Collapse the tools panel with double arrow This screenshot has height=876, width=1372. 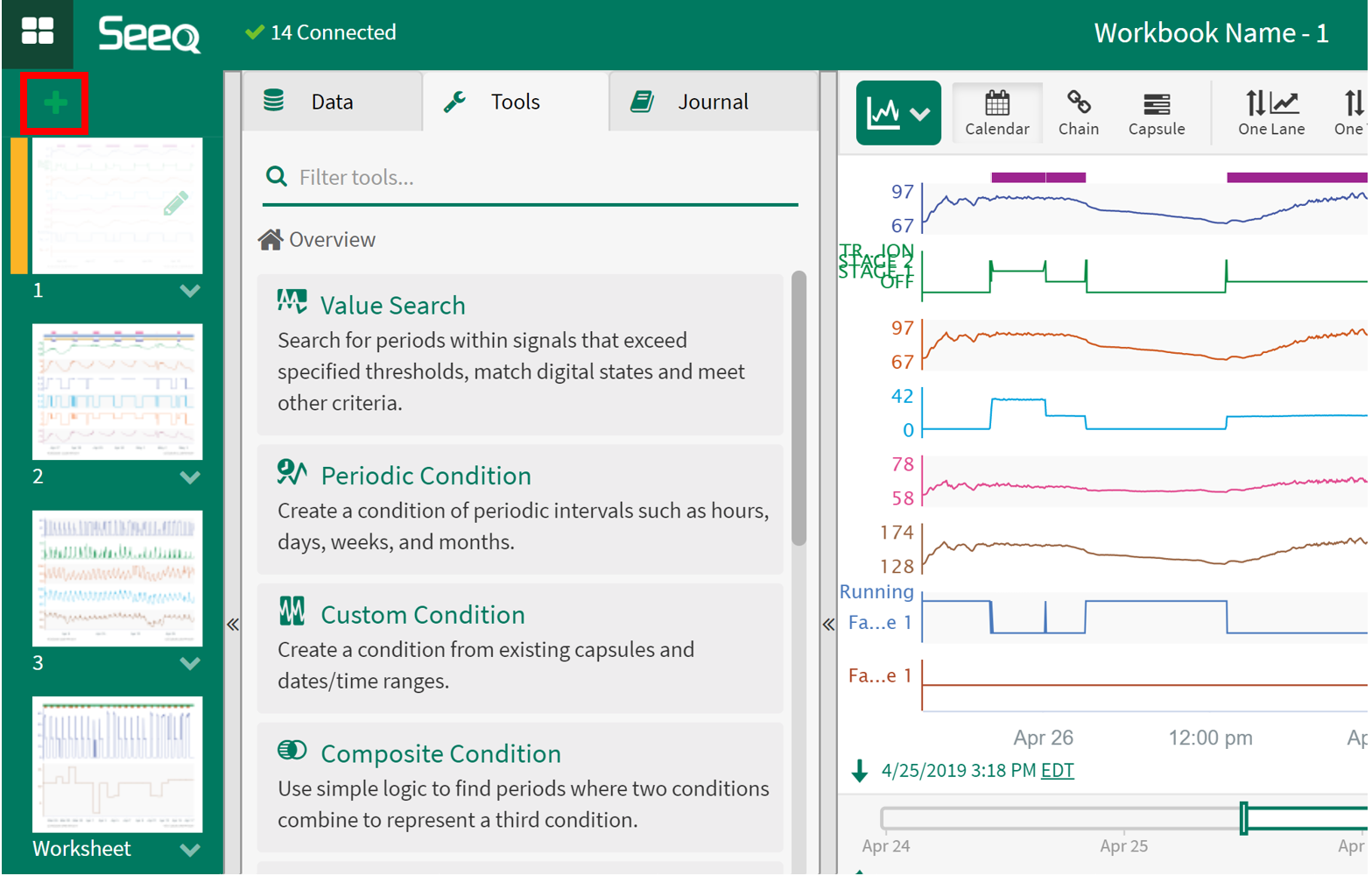233,625
